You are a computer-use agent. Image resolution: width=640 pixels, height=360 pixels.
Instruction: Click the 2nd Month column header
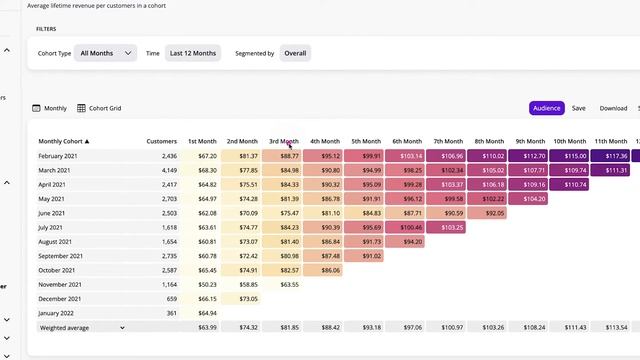pos(242,141)
